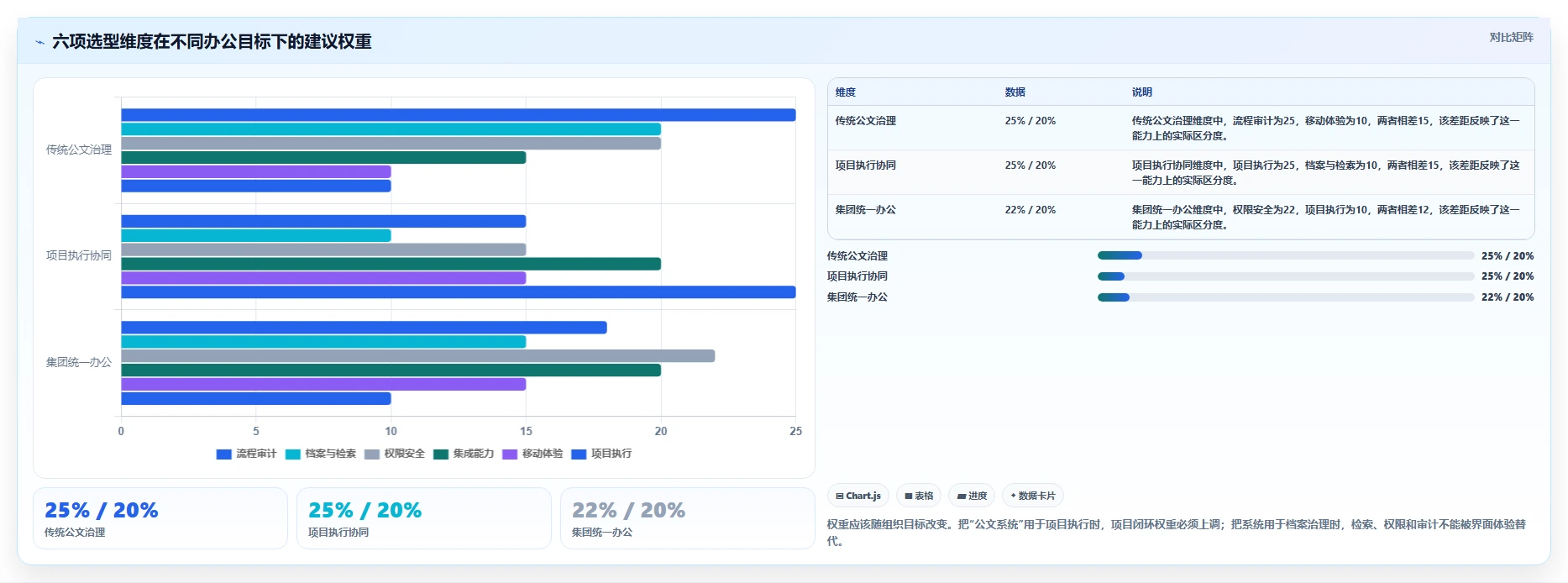Select the 传统公文治理 cell in the table
1568x583 pixels.
pyautogui.click(x=866, y=121)
